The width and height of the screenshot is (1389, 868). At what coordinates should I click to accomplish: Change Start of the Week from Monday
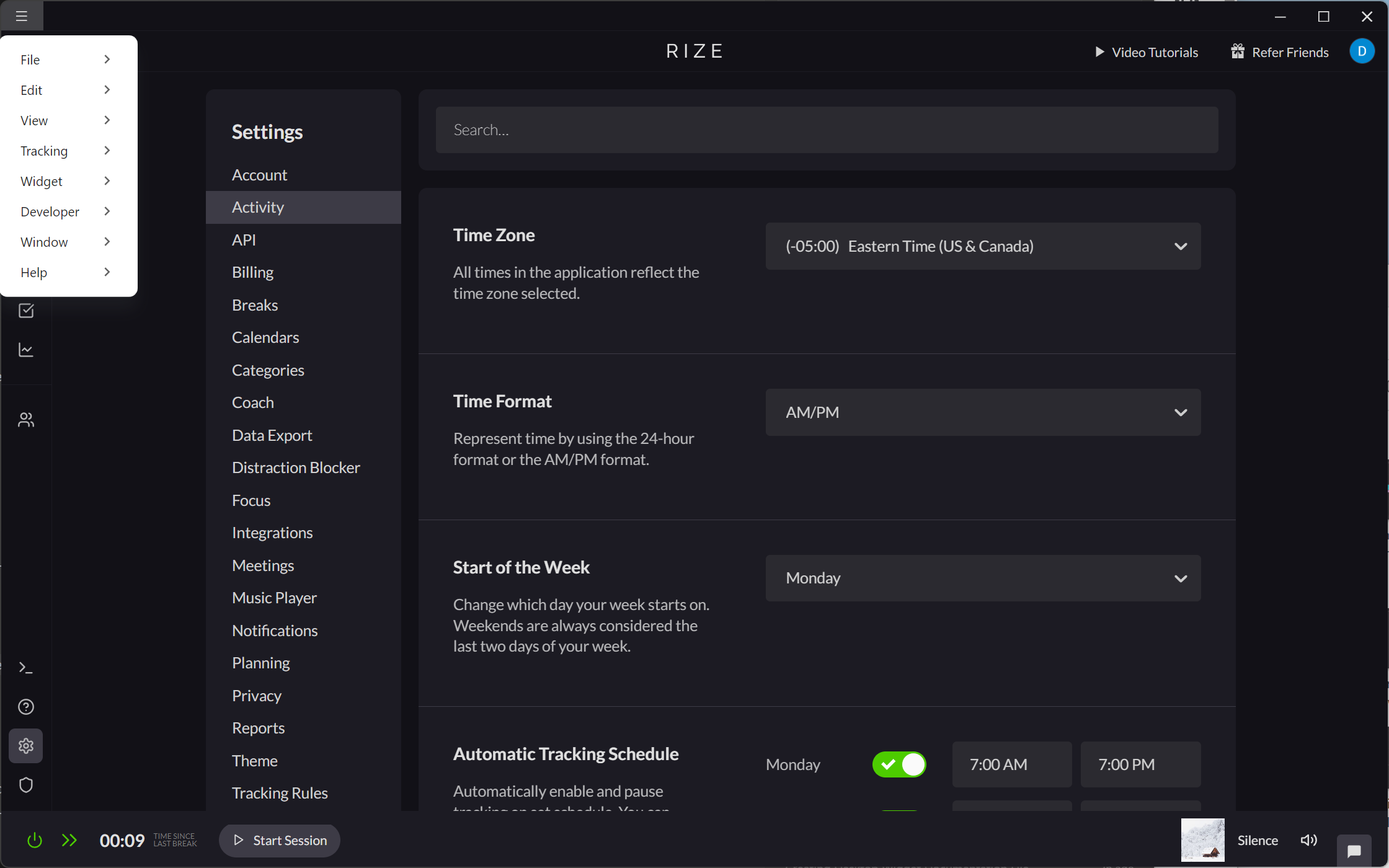pyautogui.click(x=983, y=578)
